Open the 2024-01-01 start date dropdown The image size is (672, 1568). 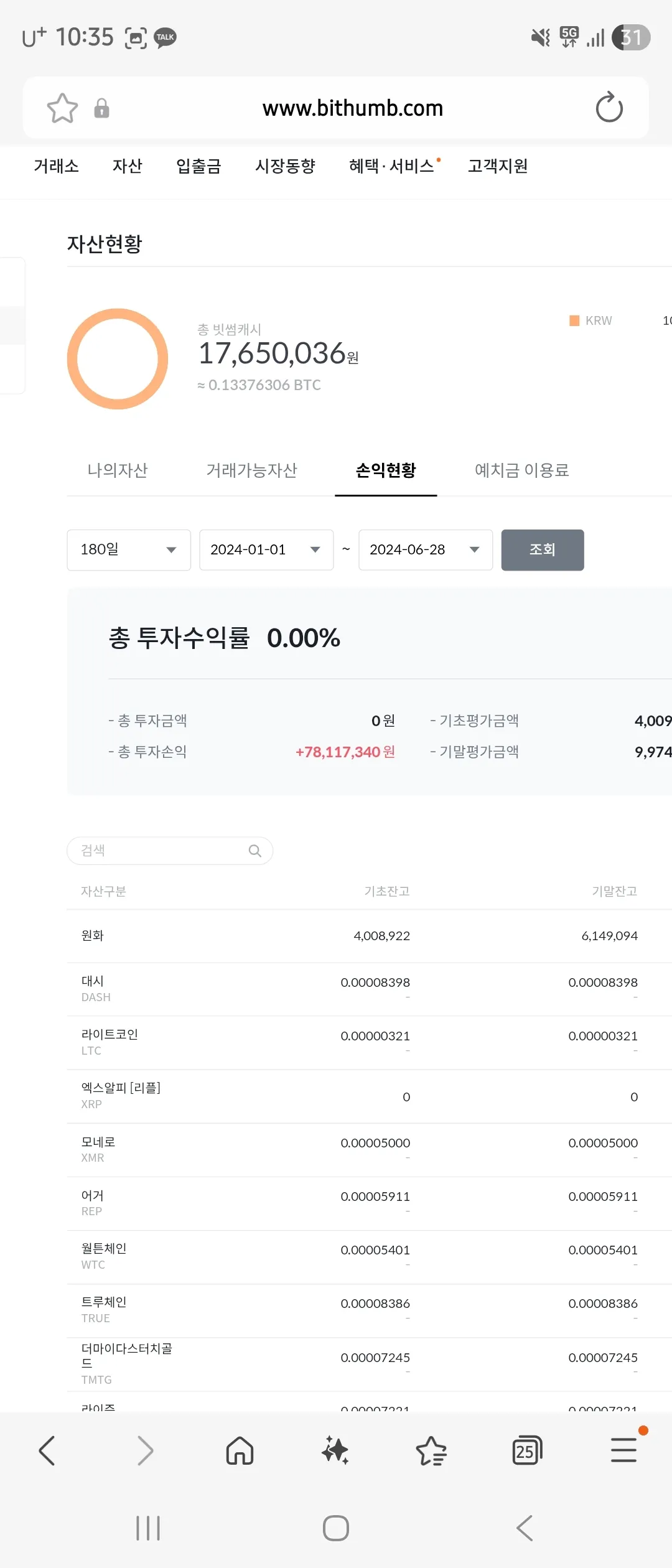pyautogui.click(x=266, y=550)
